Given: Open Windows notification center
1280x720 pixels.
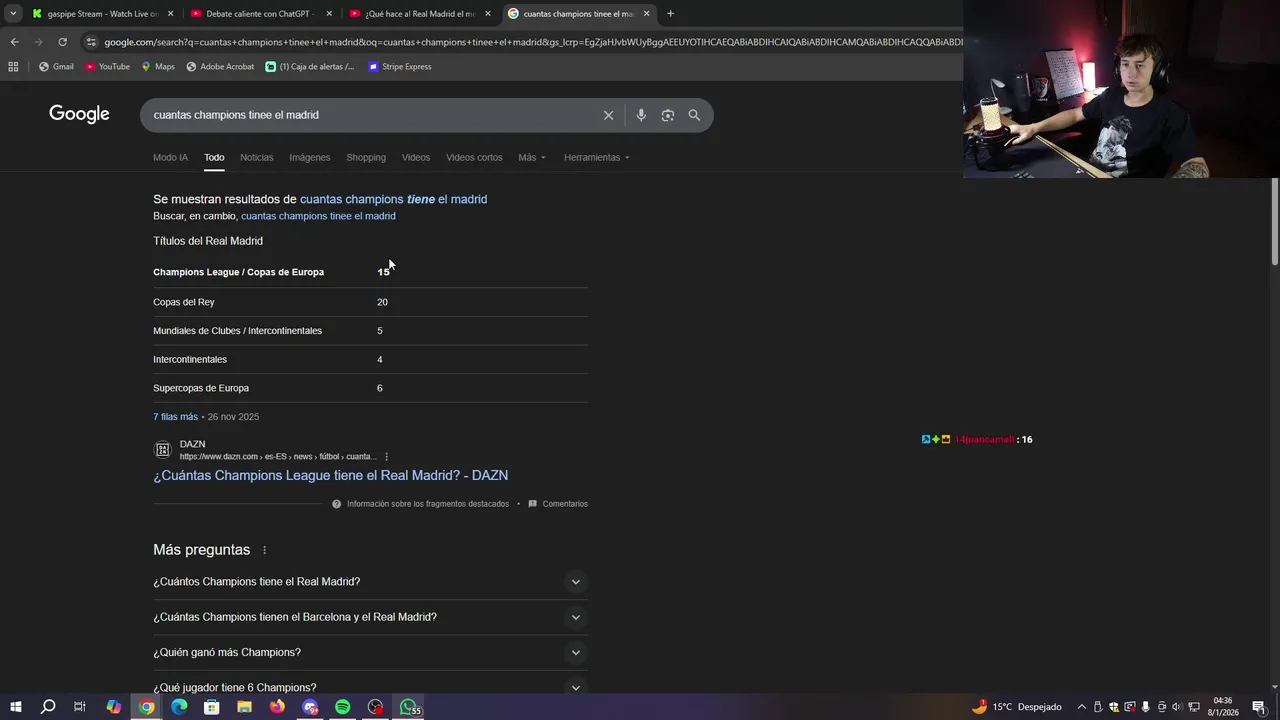Looking at the screenshot, I should point(1259,707).
